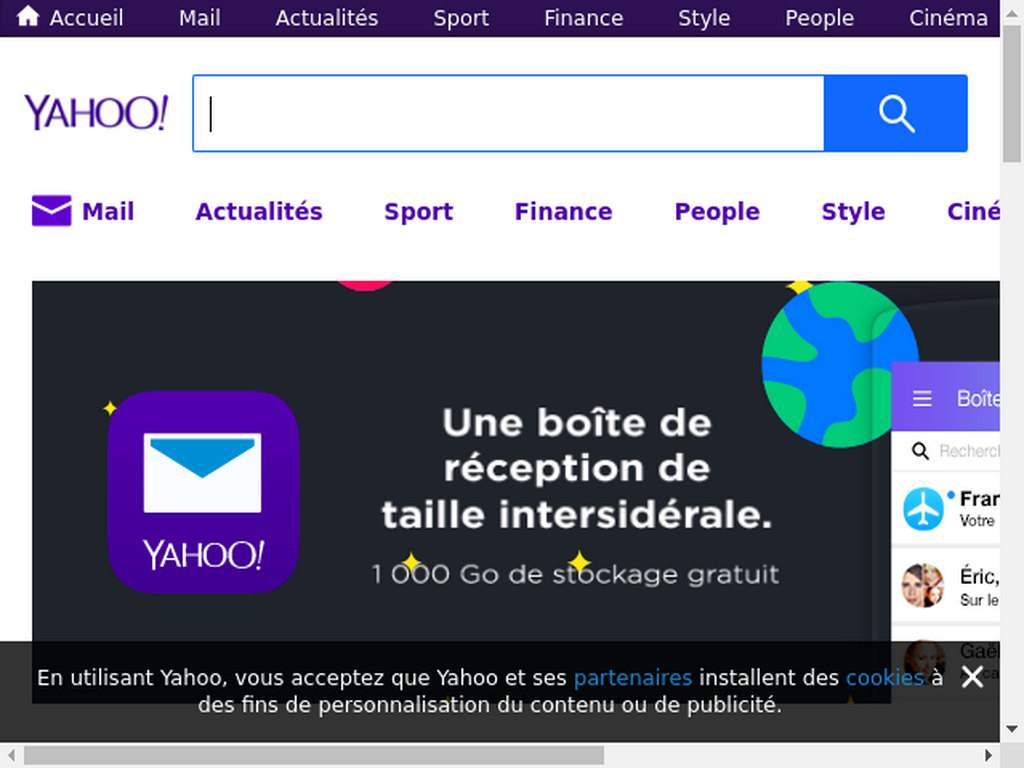Open Actualités in the top purple bar
The width and height of the screenshot is (1024, 768).
[x=327, y=18]
